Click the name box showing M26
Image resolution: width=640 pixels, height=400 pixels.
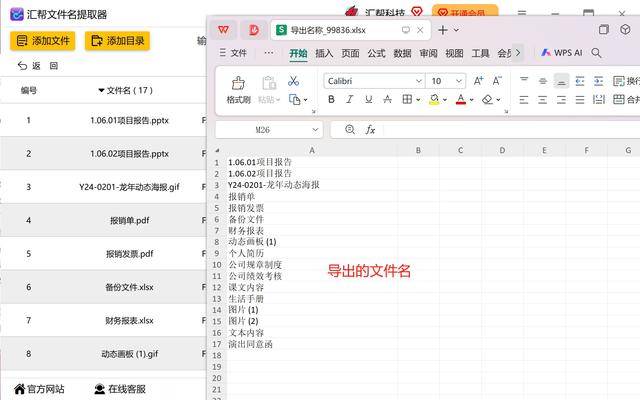click(x=269, y=130)
